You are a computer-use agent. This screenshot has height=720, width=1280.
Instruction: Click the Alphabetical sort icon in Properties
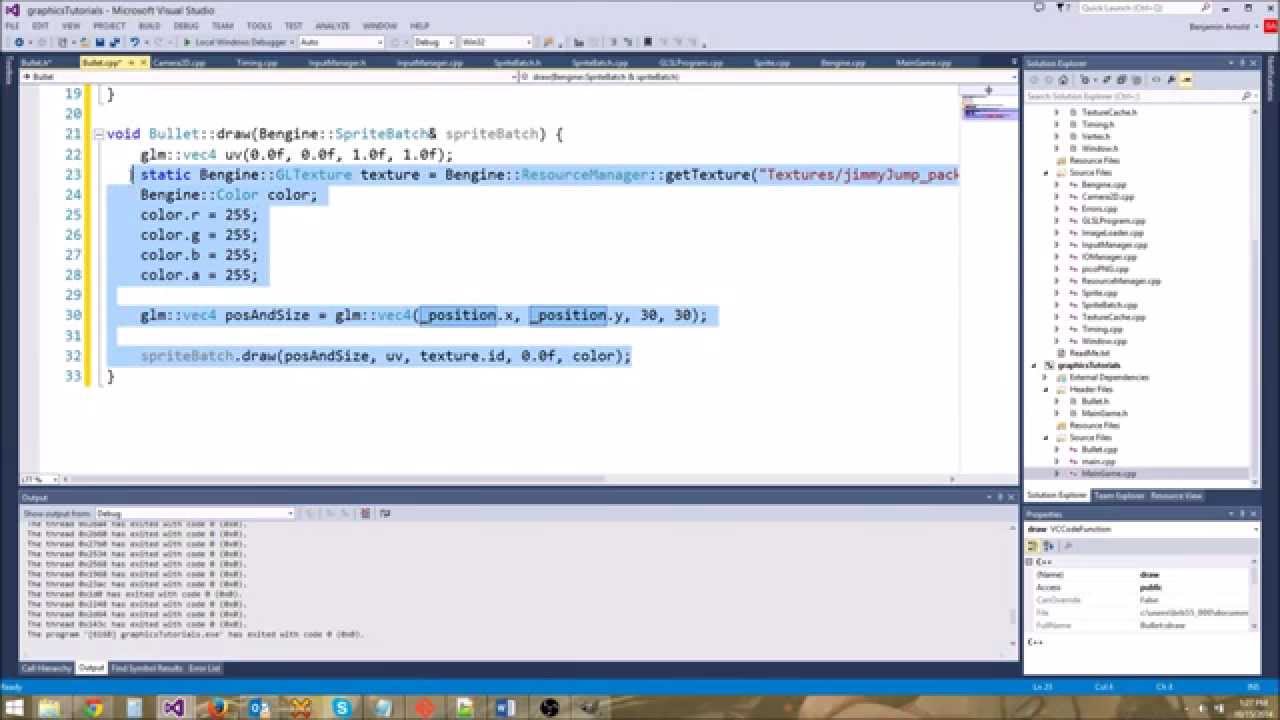(x=1048, y=546)
